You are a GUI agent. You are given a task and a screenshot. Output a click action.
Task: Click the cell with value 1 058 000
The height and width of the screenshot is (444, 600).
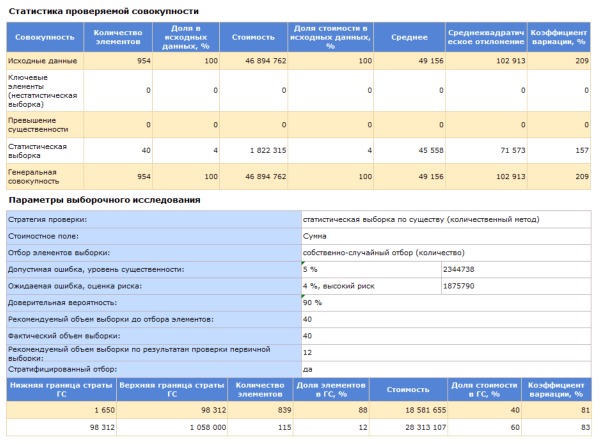[x=172, y=427]
